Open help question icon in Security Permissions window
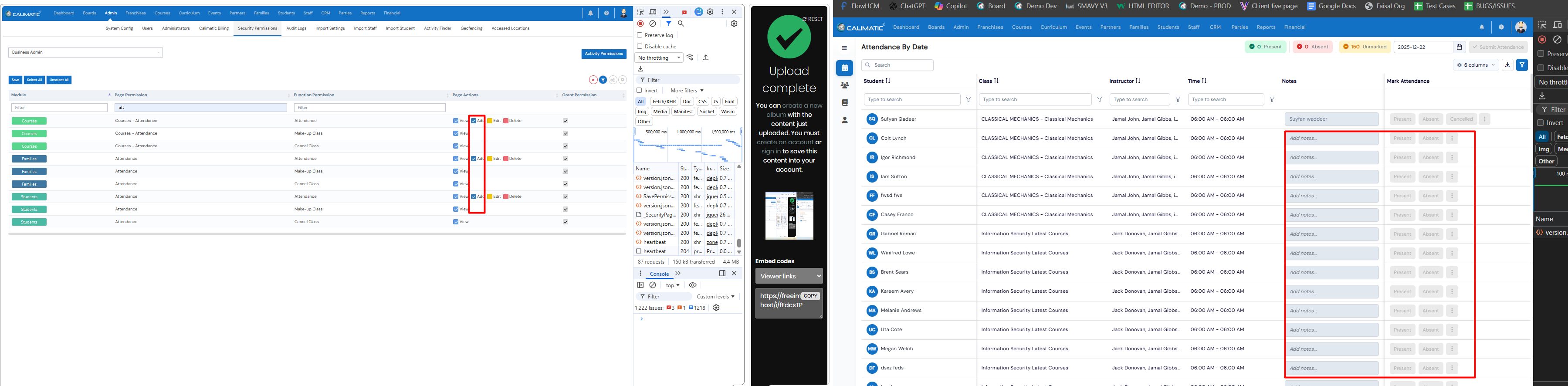Image resolution: width=1568 pixels, height=386 pixels. (x=606, y=13)
